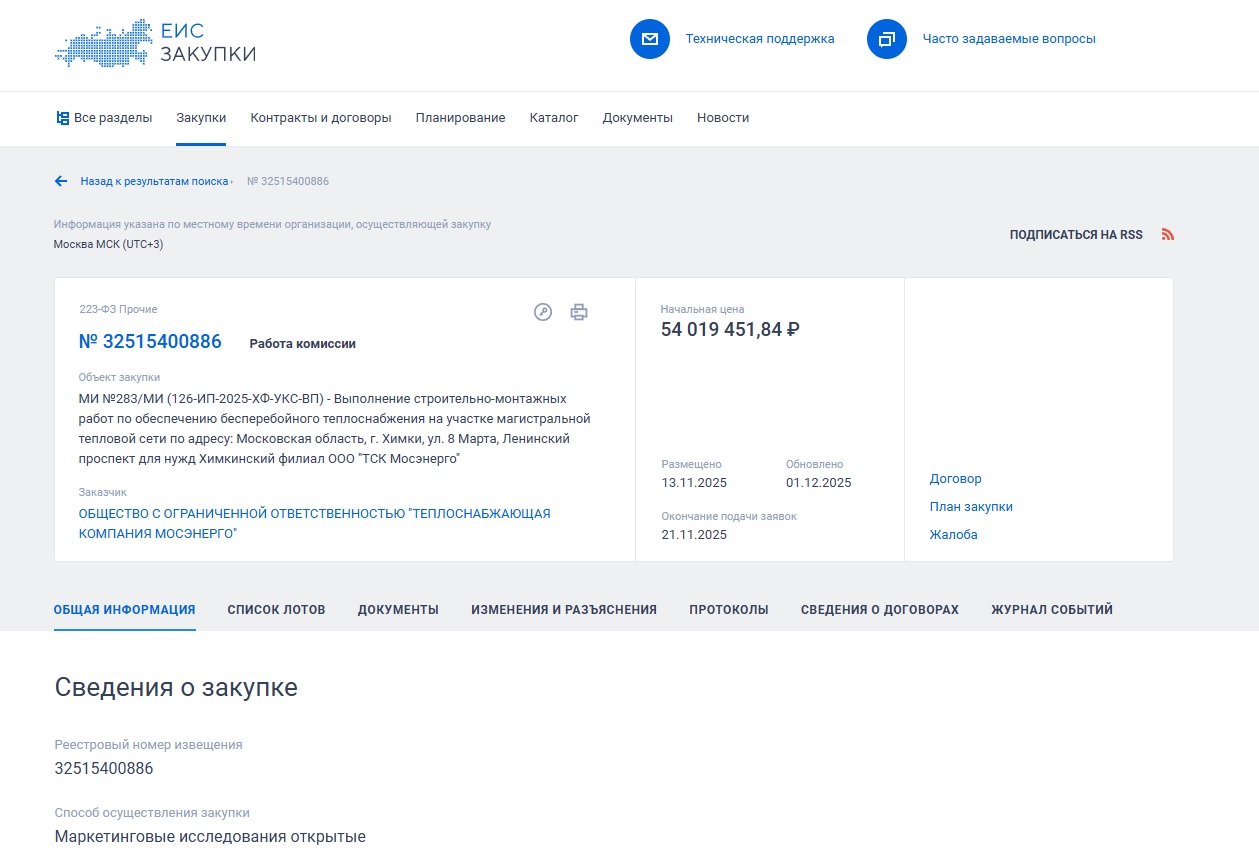This screenshot has width=1259, height=861.
Task: Open the Закупки menu item
Action: [201, 118]
